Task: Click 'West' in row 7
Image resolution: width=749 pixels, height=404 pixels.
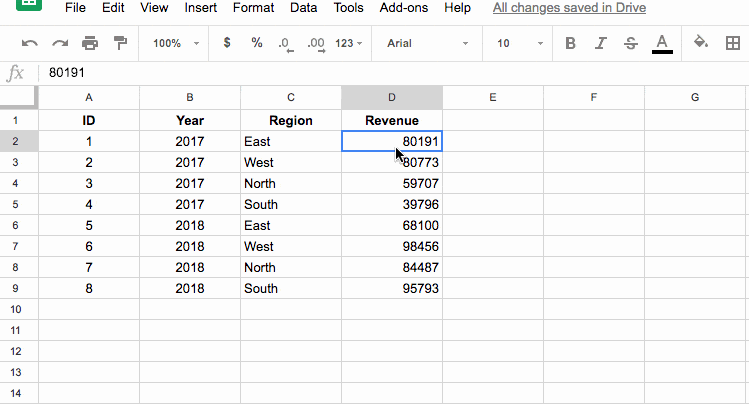Action: [x=291, y=246]
